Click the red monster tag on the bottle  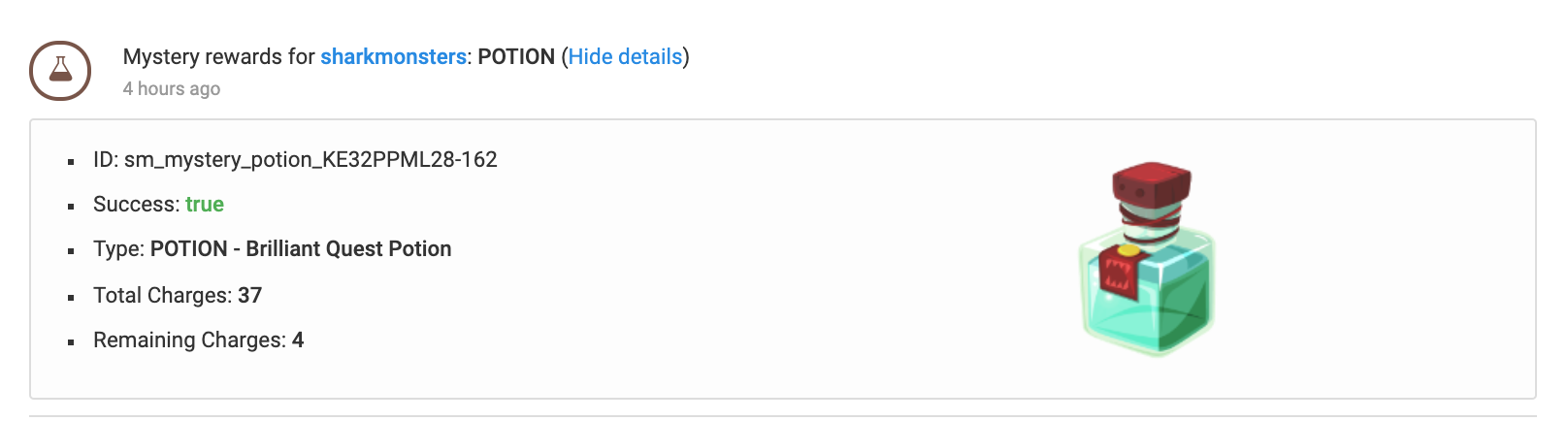pyautogui.click(x=1121, y=270)
